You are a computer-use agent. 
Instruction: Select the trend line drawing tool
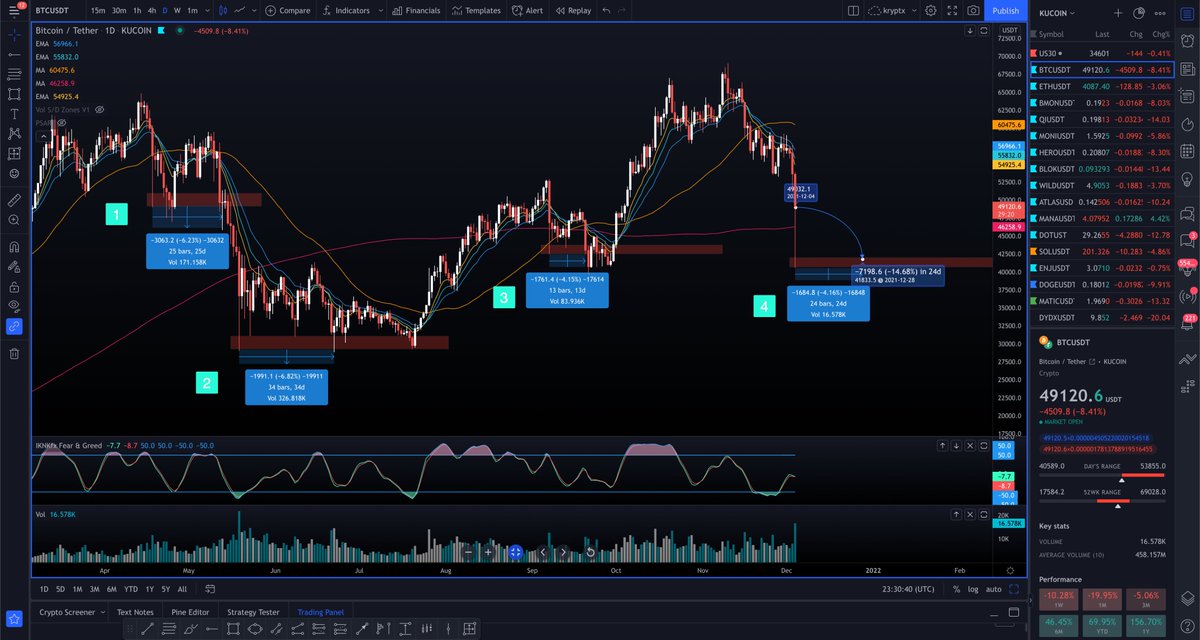click(14, 55)
